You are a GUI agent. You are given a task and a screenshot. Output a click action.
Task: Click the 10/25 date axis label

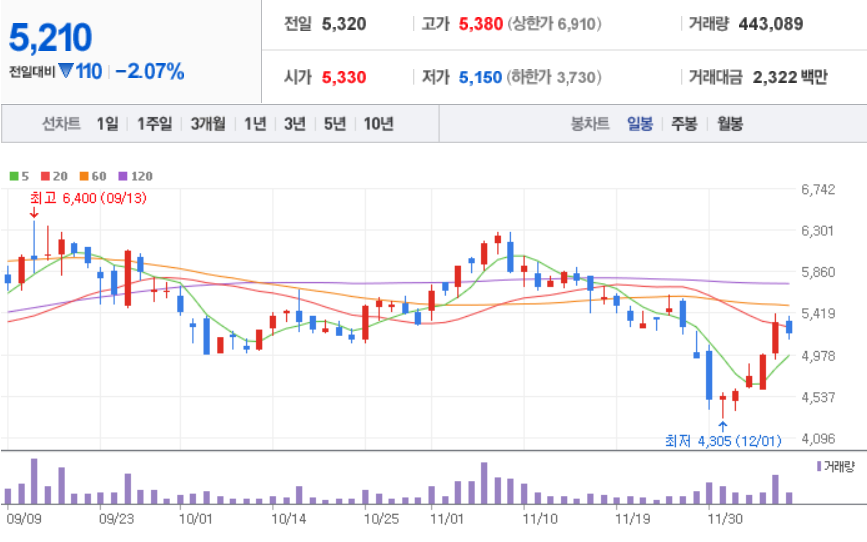[x=381, y=519]
